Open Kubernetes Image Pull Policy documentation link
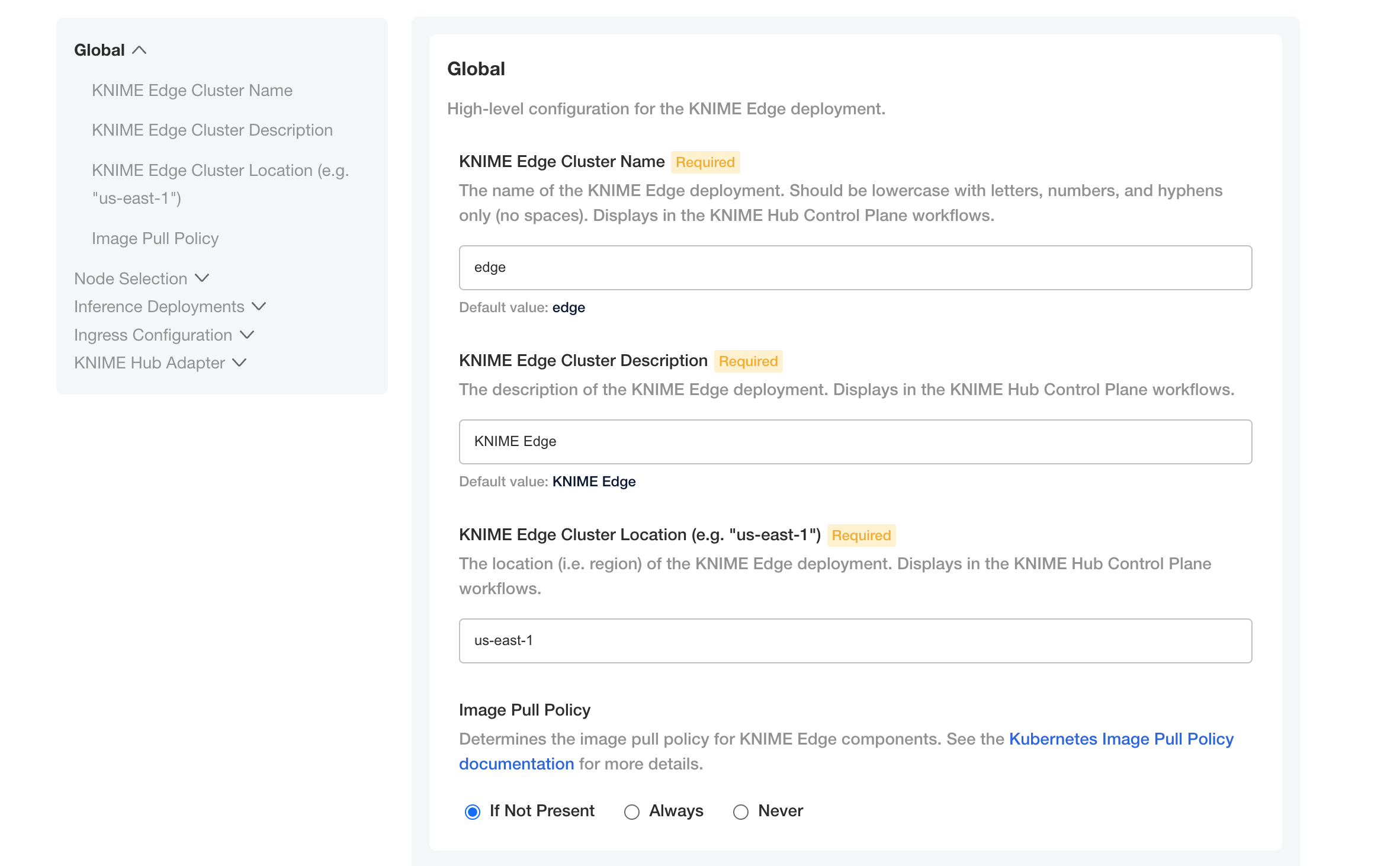This screenshot has width=1400, height=866. click(x=1121, y=739)
